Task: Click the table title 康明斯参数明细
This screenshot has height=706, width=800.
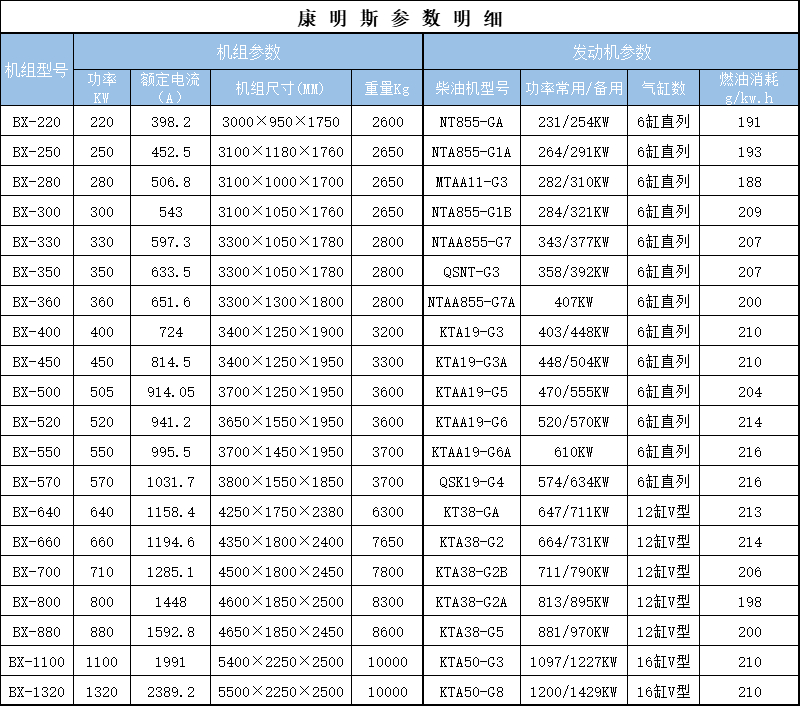Action: click(x=400, y=18)
